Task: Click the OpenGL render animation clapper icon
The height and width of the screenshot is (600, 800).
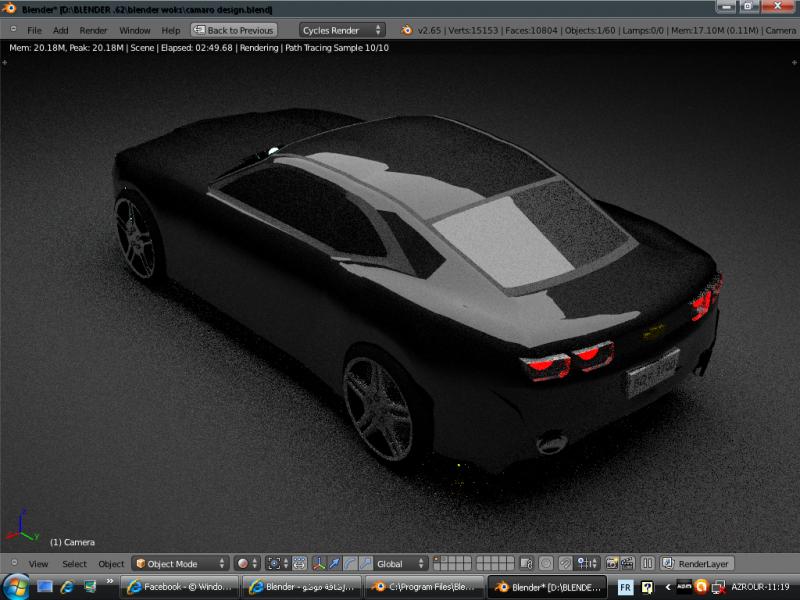Action: (627, 564)
